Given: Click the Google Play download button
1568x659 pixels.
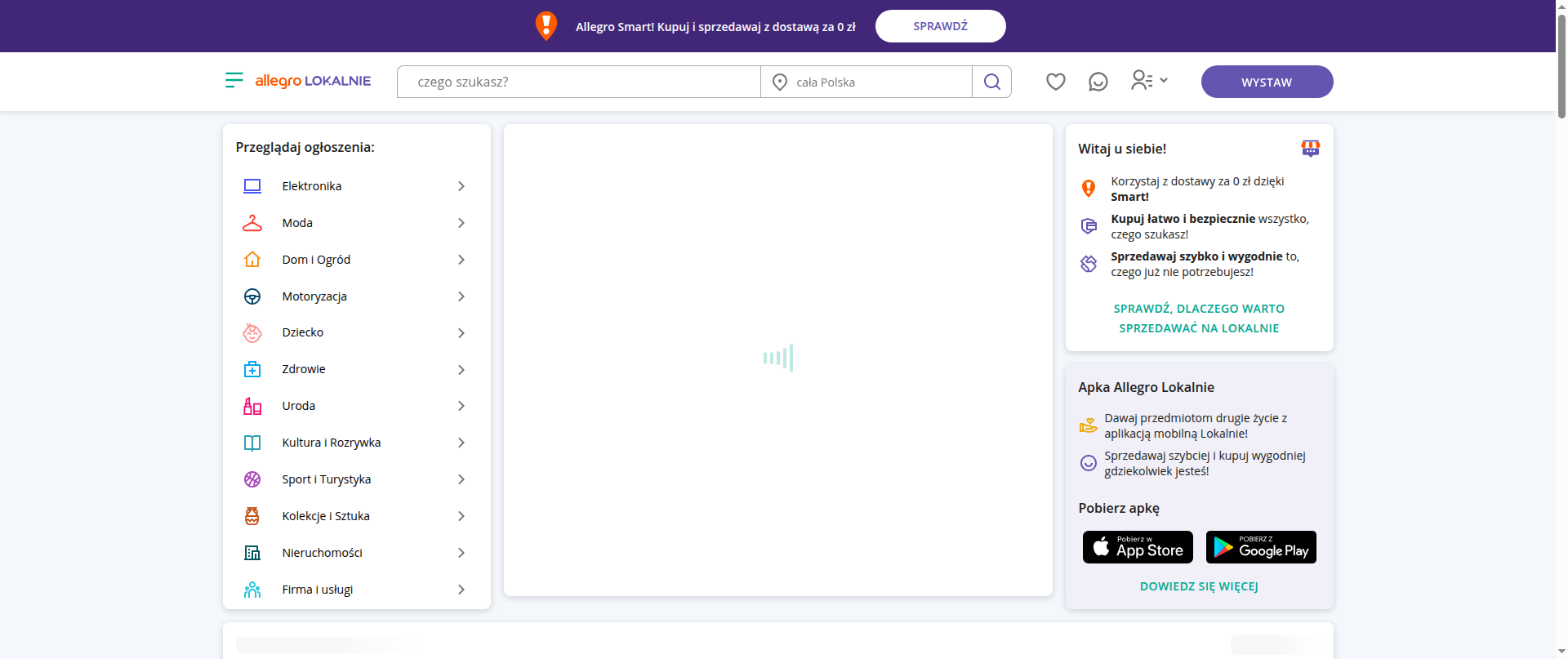Looking at the screenshot, I should [1261, 547].
